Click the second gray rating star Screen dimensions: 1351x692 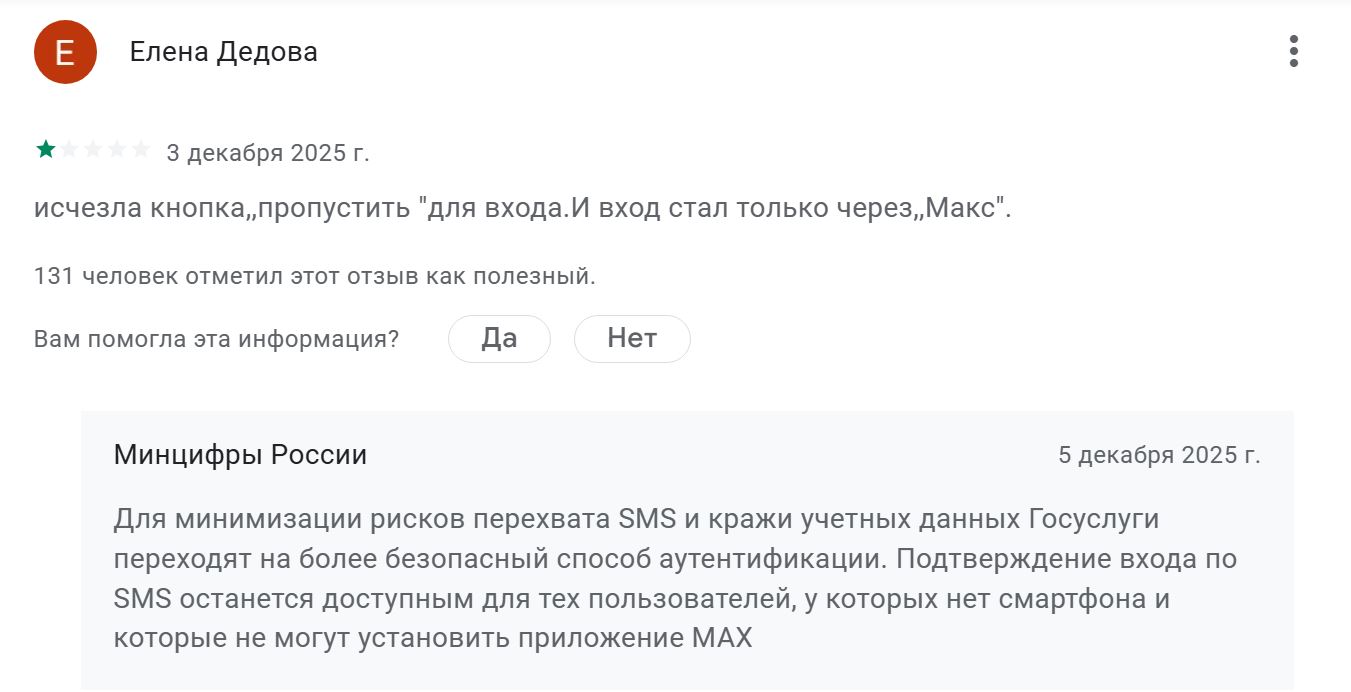point(70,150)
